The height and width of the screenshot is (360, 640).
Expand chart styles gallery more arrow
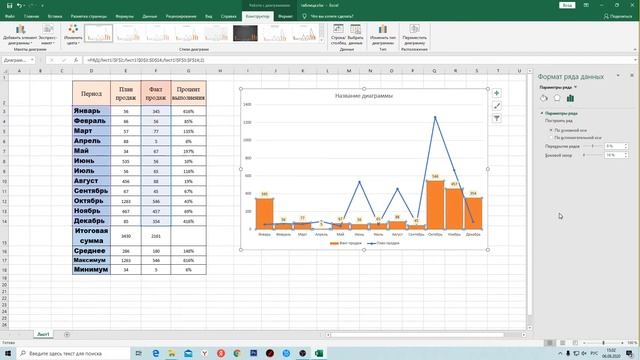[322, 40]
